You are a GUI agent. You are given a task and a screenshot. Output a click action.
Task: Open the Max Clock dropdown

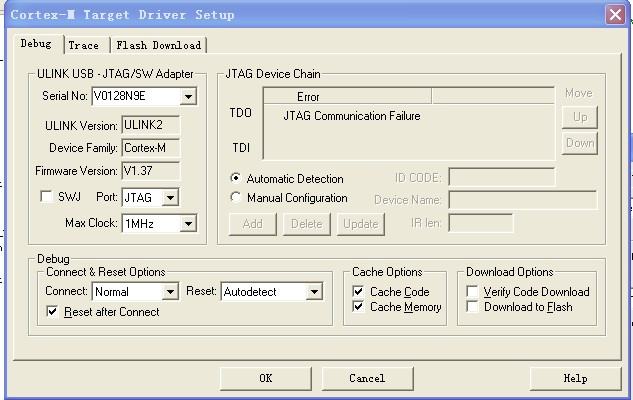click(x=188, y=223)
